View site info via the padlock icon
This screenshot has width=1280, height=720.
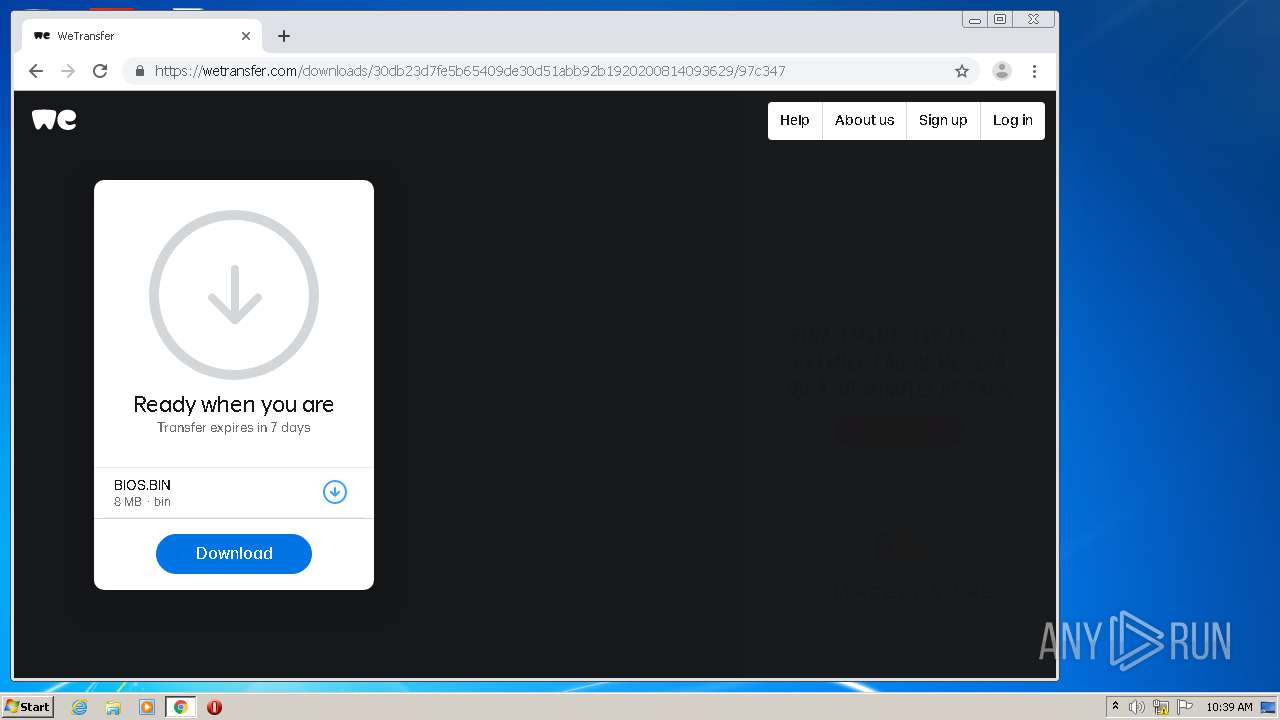pyautogui.click(x=139, y=71)
